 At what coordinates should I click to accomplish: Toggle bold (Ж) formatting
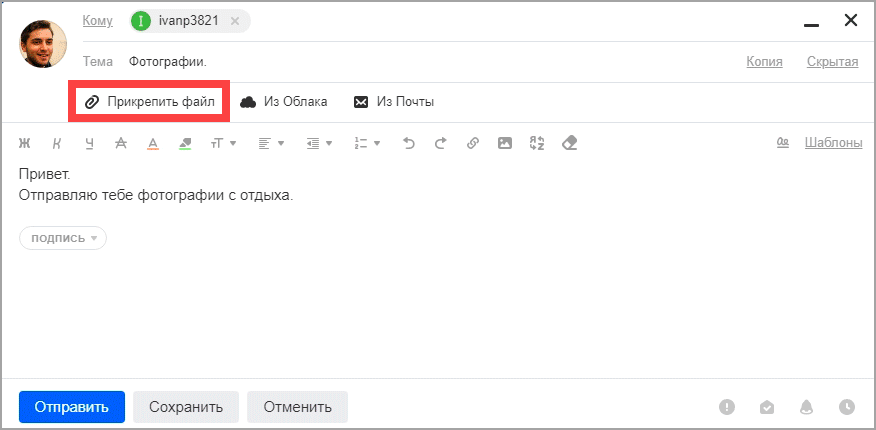point(25,143)
